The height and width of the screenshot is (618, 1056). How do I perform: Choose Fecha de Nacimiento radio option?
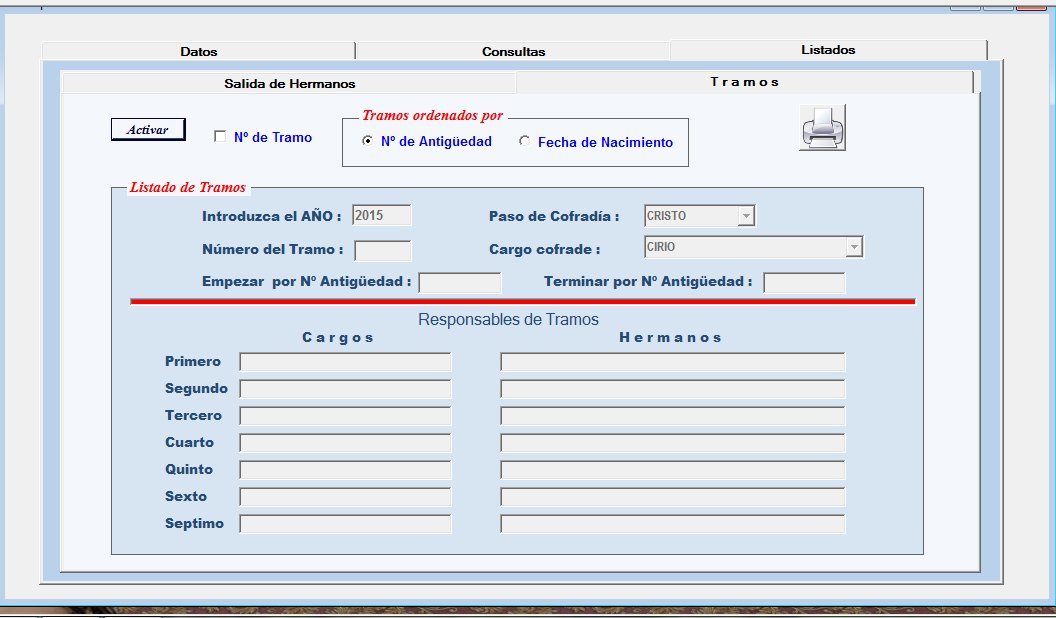(525, 141)
